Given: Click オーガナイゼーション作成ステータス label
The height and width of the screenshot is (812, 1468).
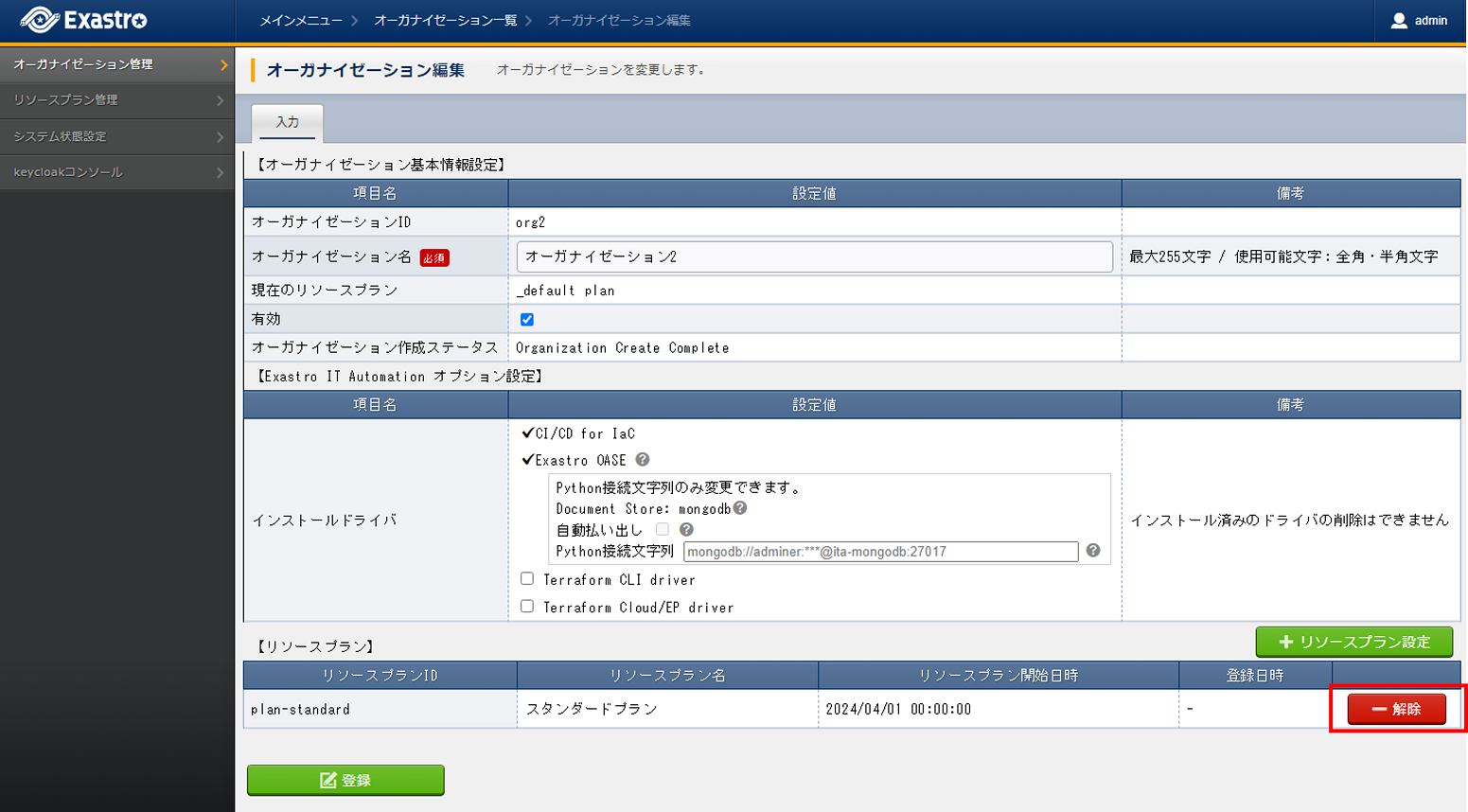Looking at the screenshot, I should pyautogui.click(x=375, y=348).
